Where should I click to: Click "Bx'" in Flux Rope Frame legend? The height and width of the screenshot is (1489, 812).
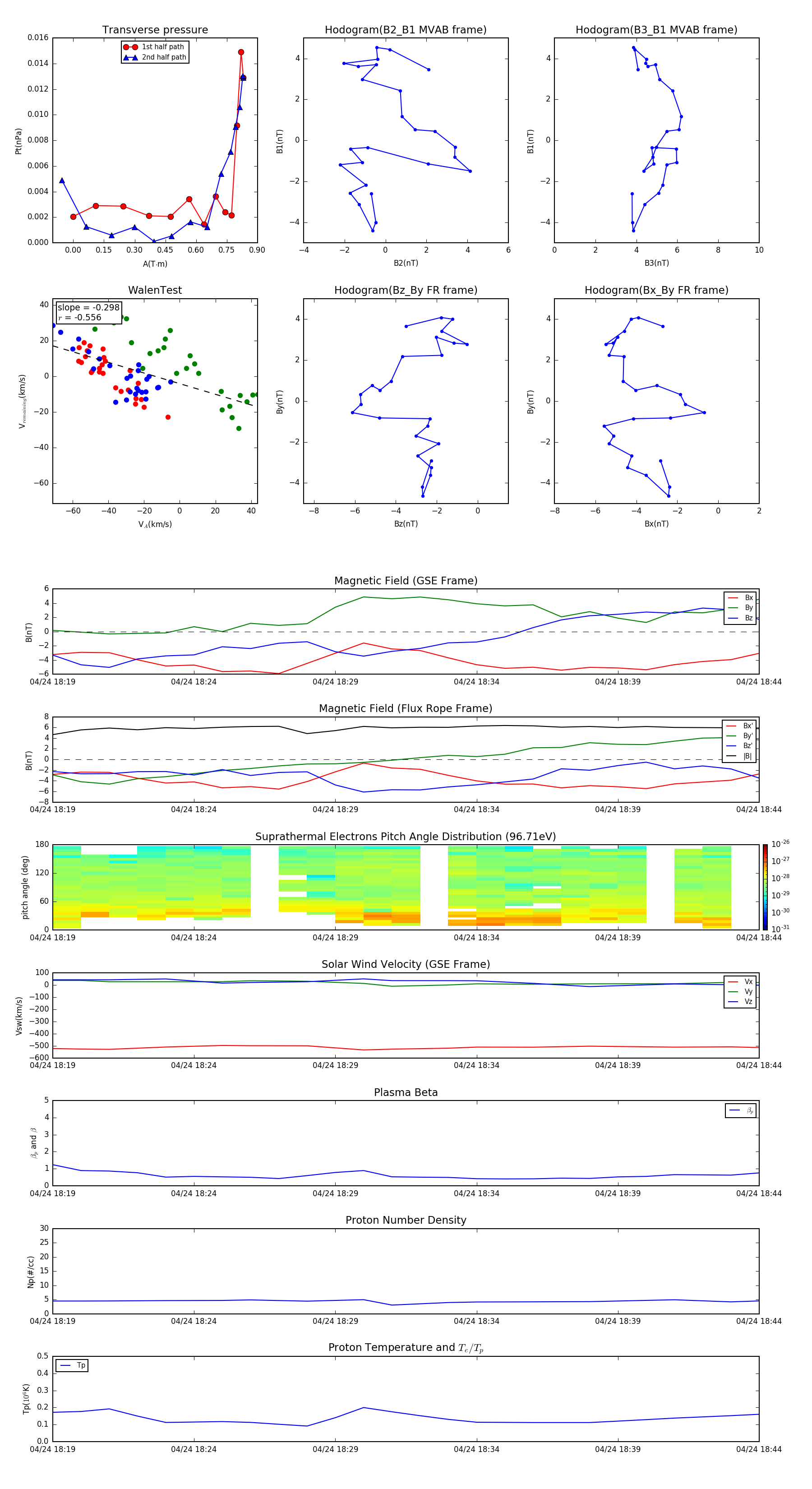[x=740, y=726]
